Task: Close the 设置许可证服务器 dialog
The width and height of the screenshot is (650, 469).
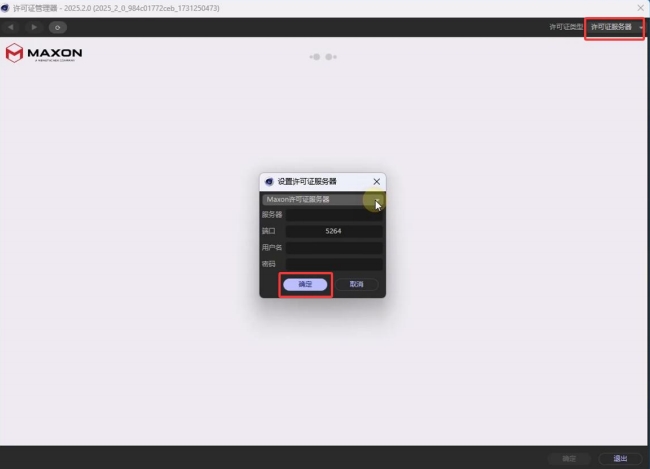Action: 376,182
